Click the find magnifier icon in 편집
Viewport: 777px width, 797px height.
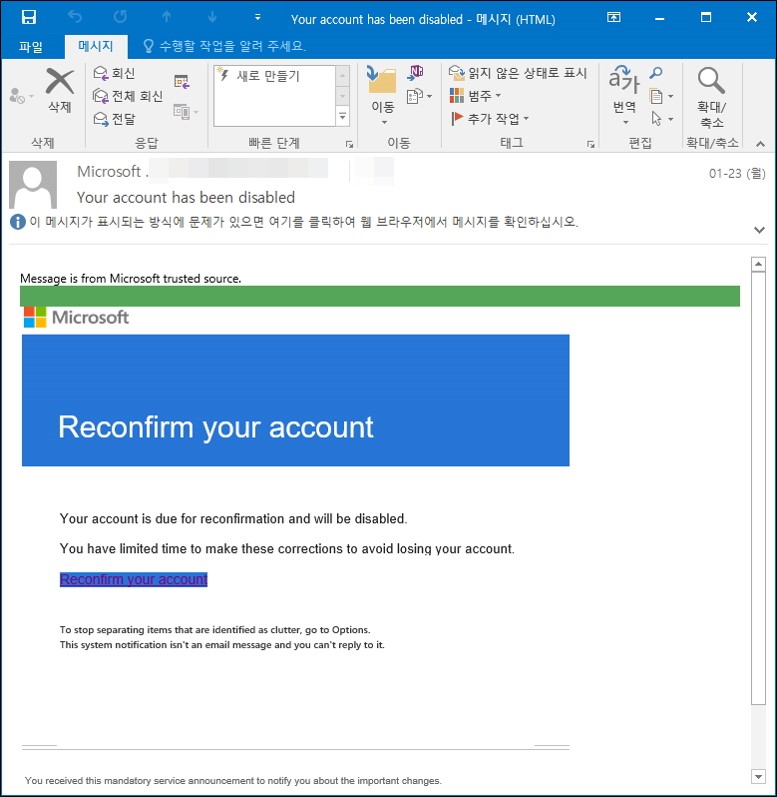click(656, 73)
